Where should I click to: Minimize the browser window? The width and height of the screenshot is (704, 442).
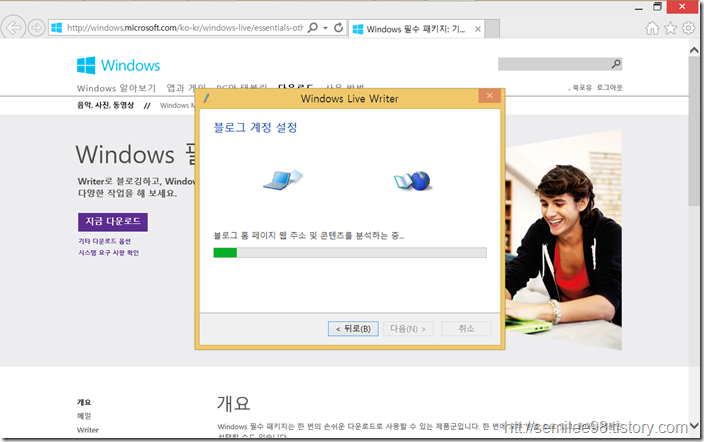coord(638,8)
